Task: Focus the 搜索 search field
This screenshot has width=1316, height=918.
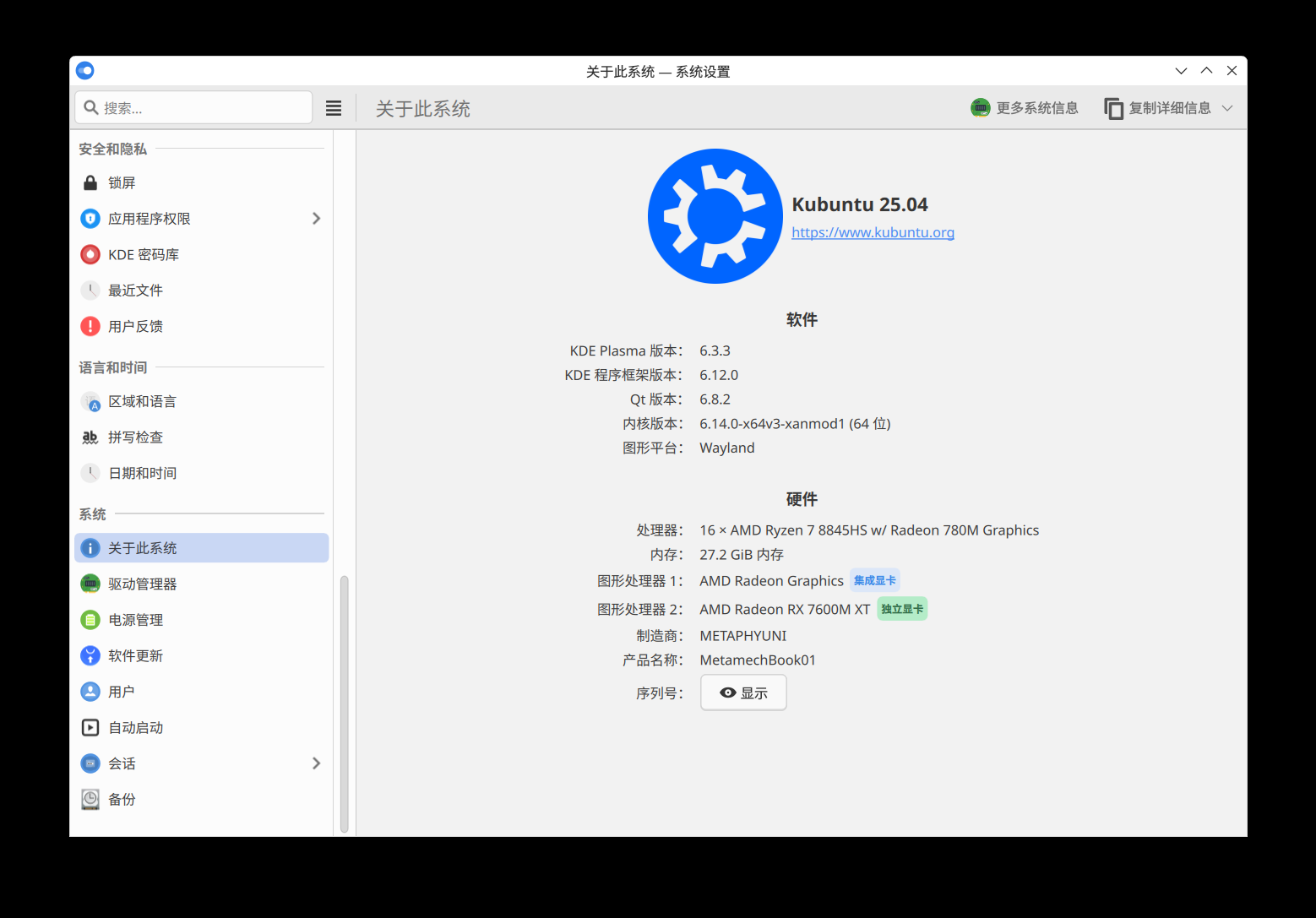Action: click(x=194, y=108)
